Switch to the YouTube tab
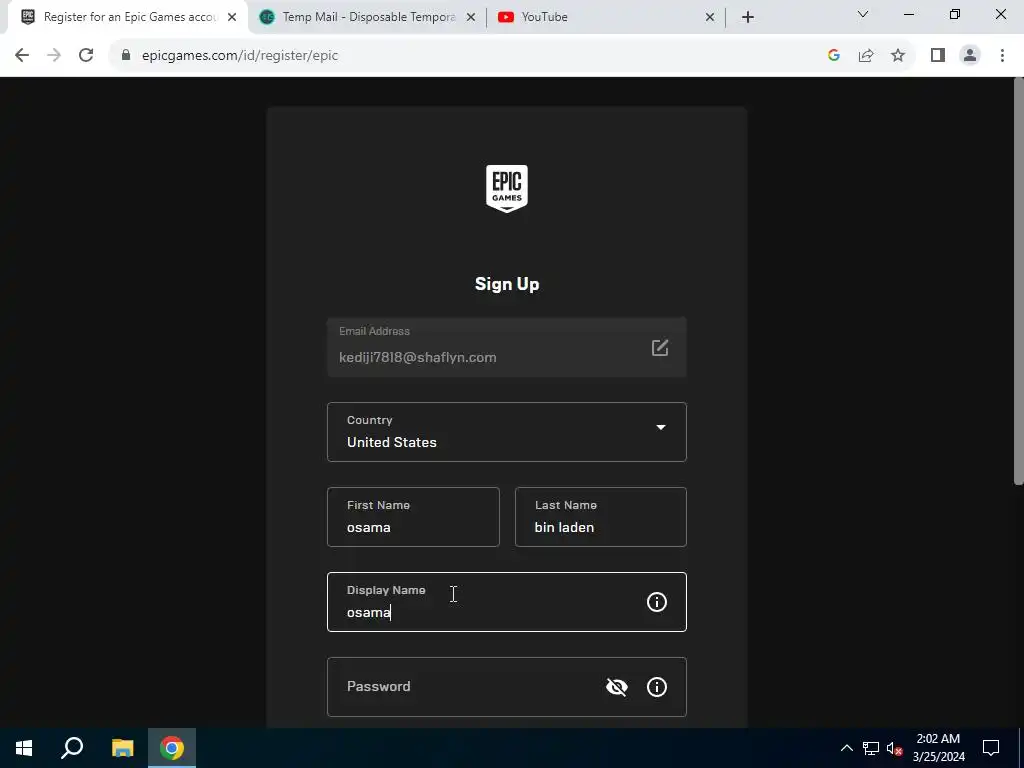1024x768 pixels. point(606,17)
